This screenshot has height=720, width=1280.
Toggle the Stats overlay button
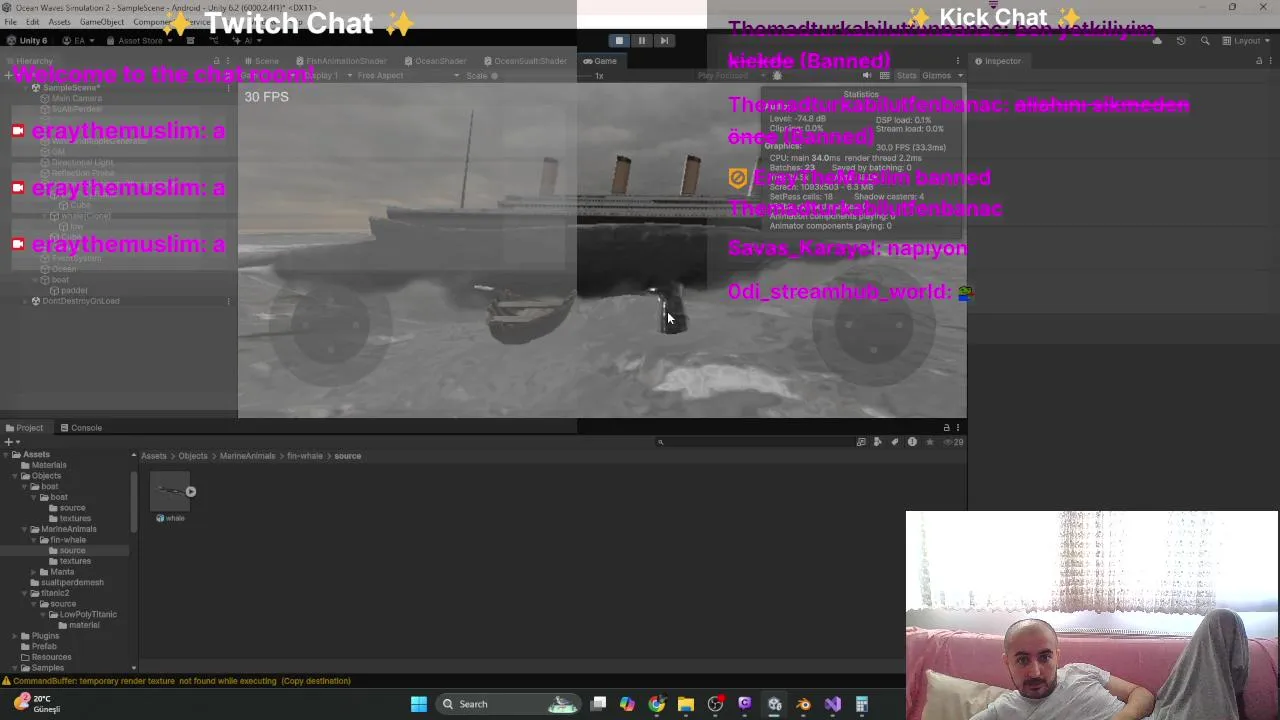click(x=906, y=76)
